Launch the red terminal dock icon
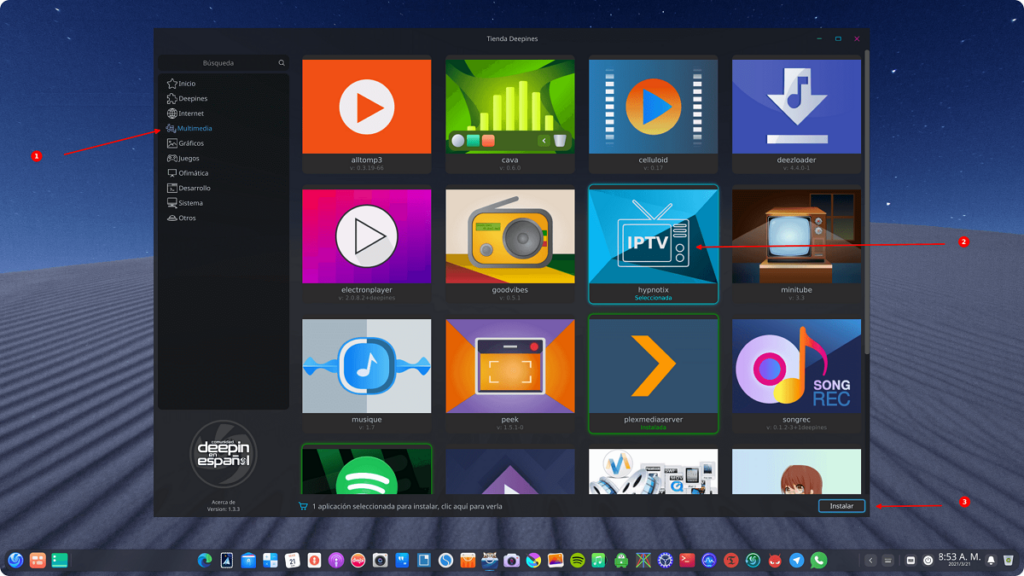Screen dimensions: 1024x576 point(687,560)
